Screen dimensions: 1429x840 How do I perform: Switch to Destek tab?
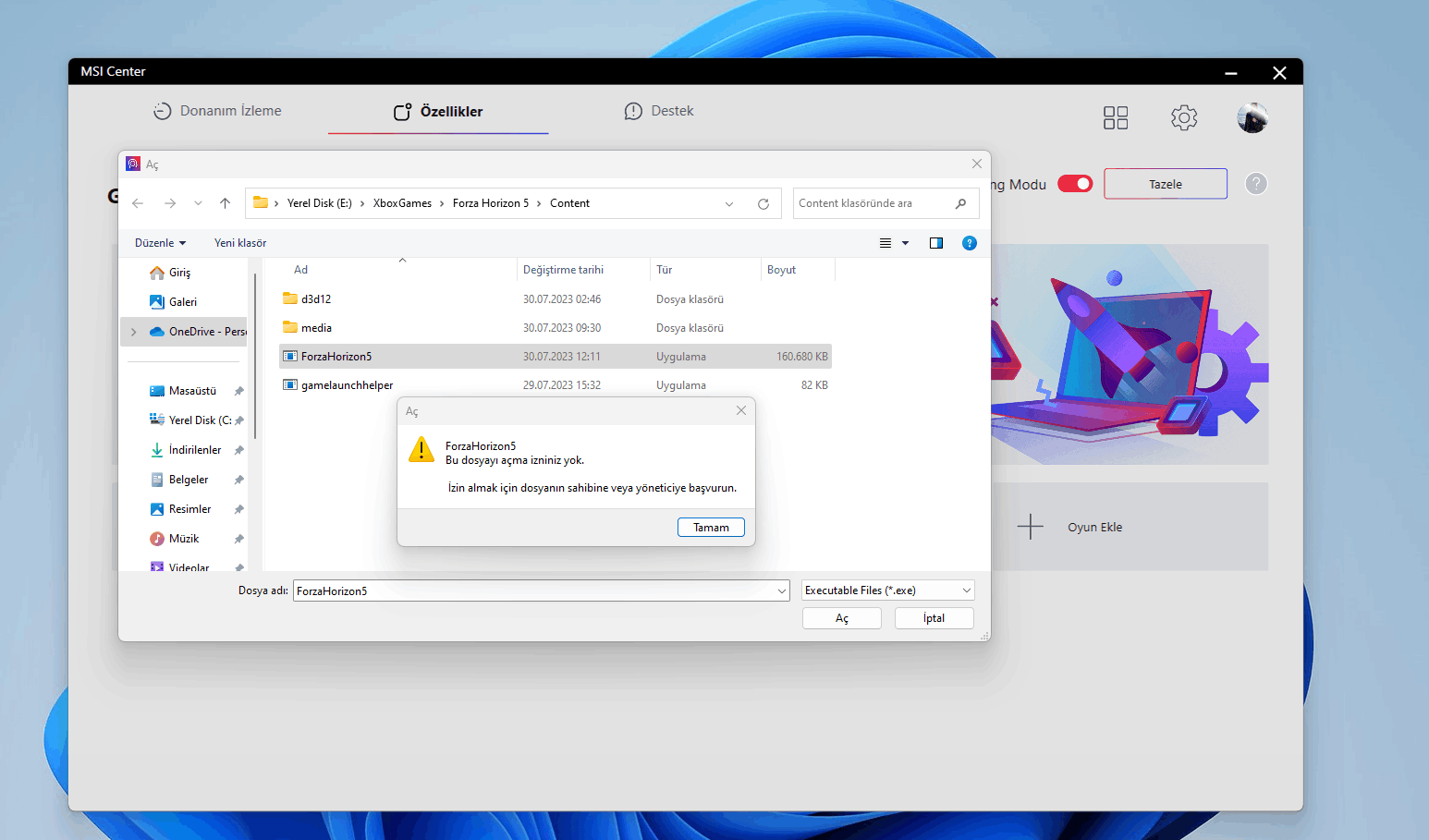pyautogui.click(x=659, y=111)
